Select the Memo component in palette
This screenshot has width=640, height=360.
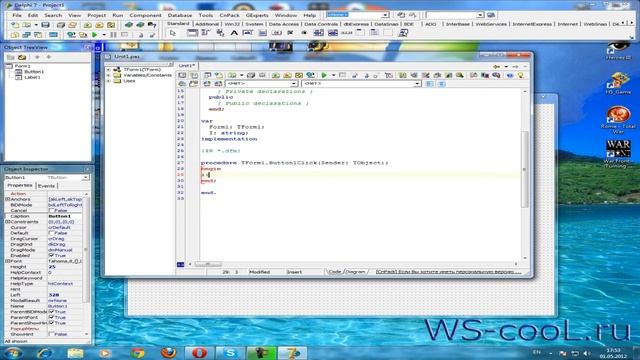pyautogui.click(x=262, y=33)
